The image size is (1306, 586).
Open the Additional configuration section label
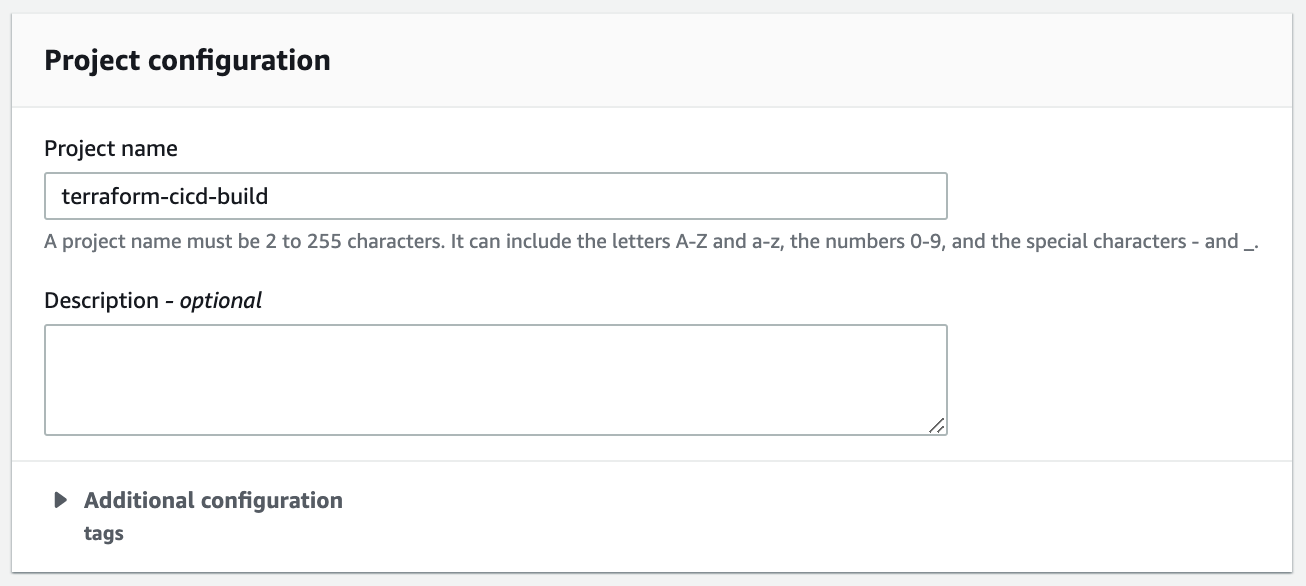(x=213, y=500)
